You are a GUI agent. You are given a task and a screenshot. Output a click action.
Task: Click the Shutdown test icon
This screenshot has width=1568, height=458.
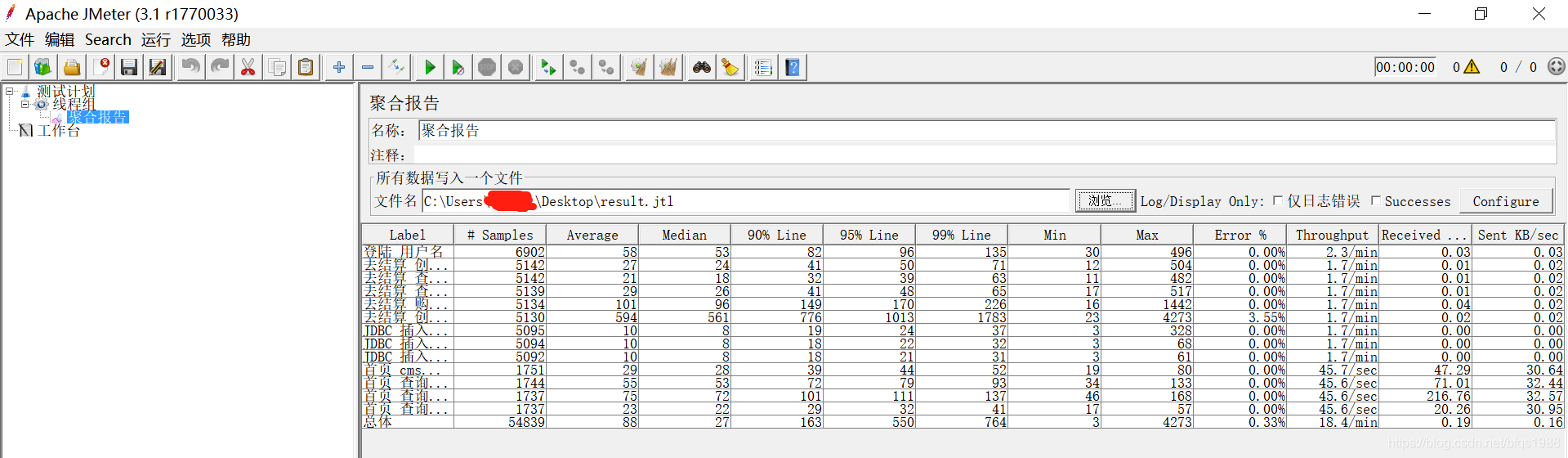[516, 67]
